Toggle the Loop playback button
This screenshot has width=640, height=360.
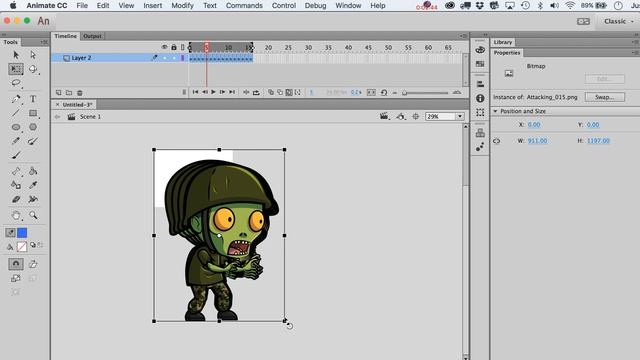click(256, 93)
